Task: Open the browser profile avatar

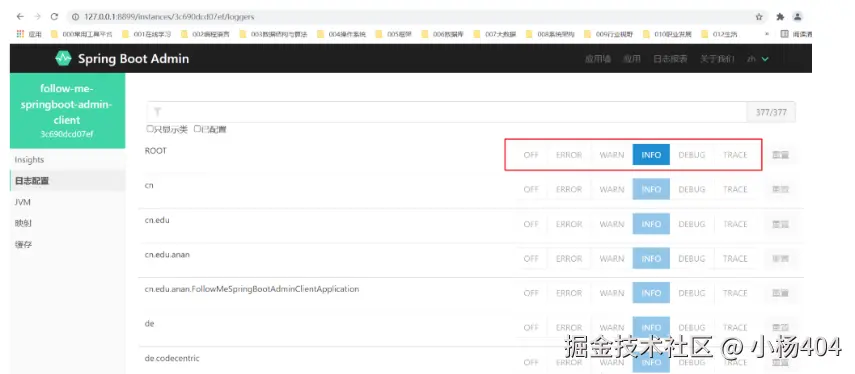Action: (798, 17)
